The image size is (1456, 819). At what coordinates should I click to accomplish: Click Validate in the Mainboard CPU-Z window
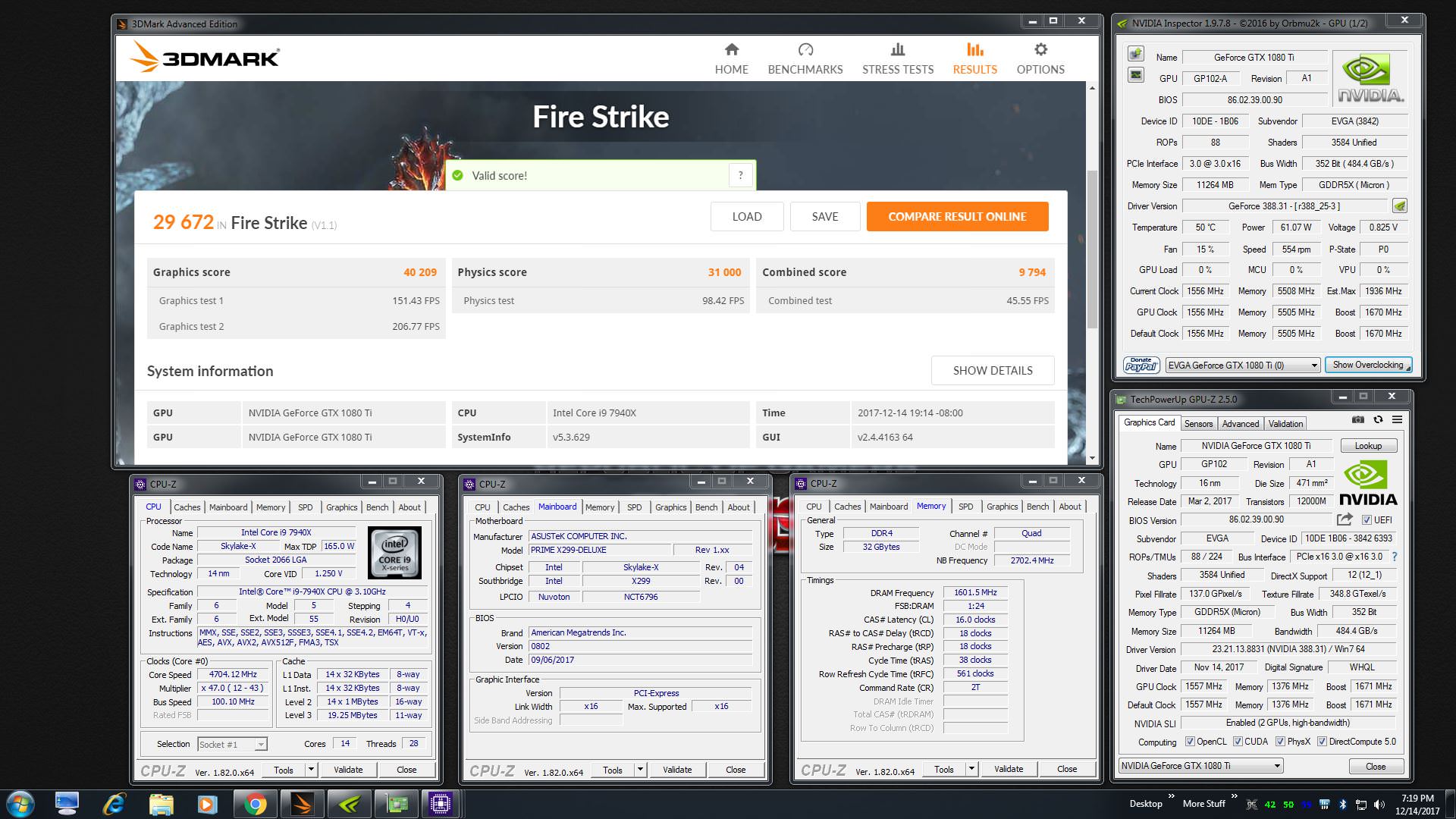[676, 770]
